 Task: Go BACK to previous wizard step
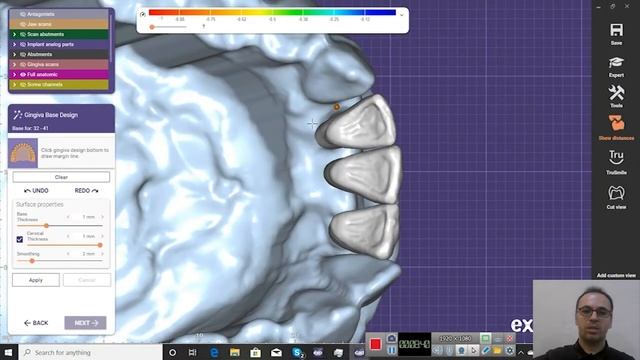pos(36,323)
